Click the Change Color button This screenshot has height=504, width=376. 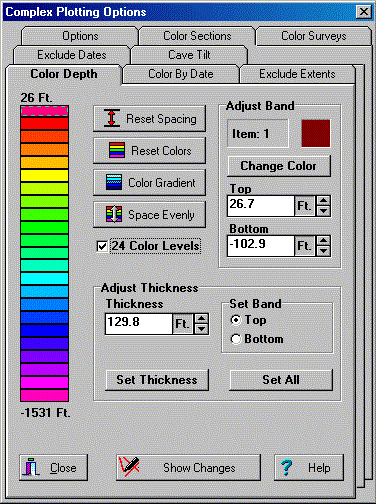coord(279,166)
